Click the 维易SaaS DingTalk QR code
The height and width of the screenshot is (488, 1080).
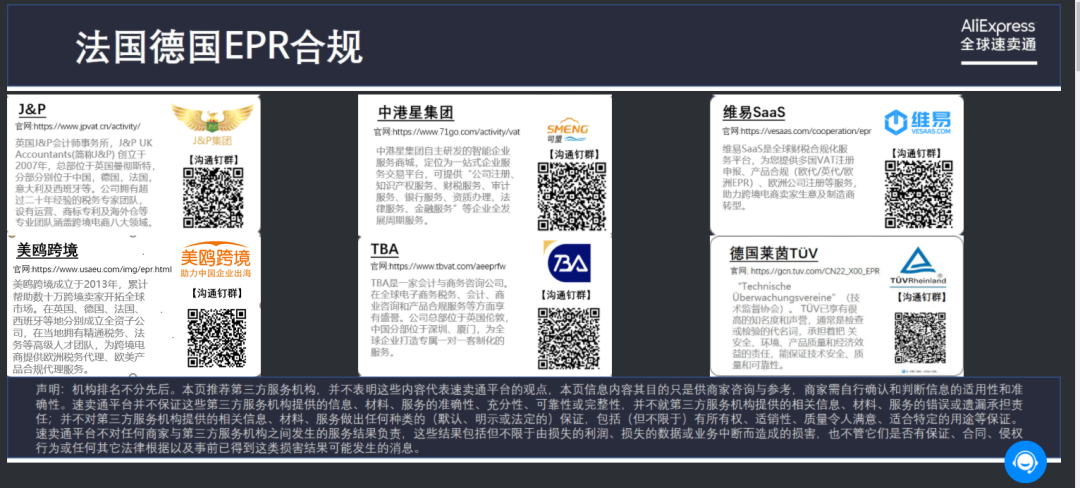tap(918, 194)
